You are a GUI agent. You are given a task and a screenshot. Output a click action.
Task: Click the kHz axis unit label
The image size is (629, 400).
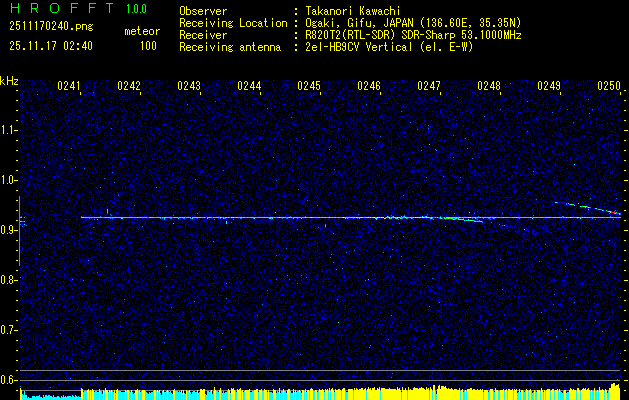9,80
